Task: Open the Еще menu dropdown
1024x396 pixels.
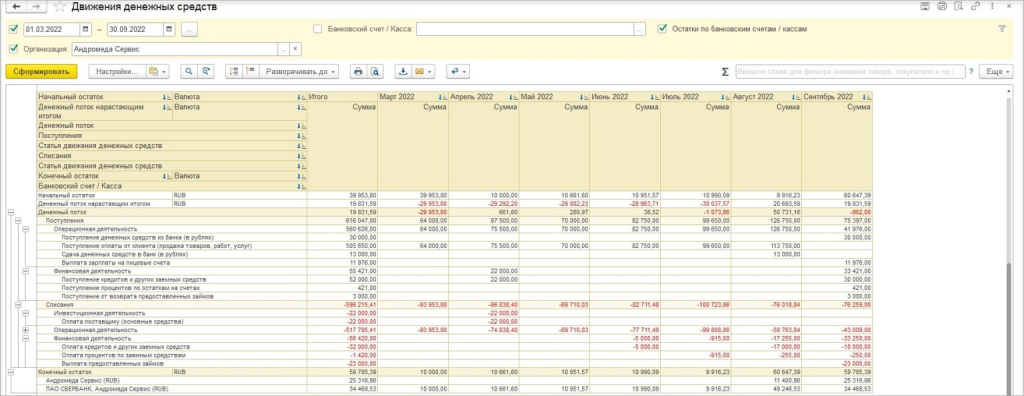Action: click(995, 72)
